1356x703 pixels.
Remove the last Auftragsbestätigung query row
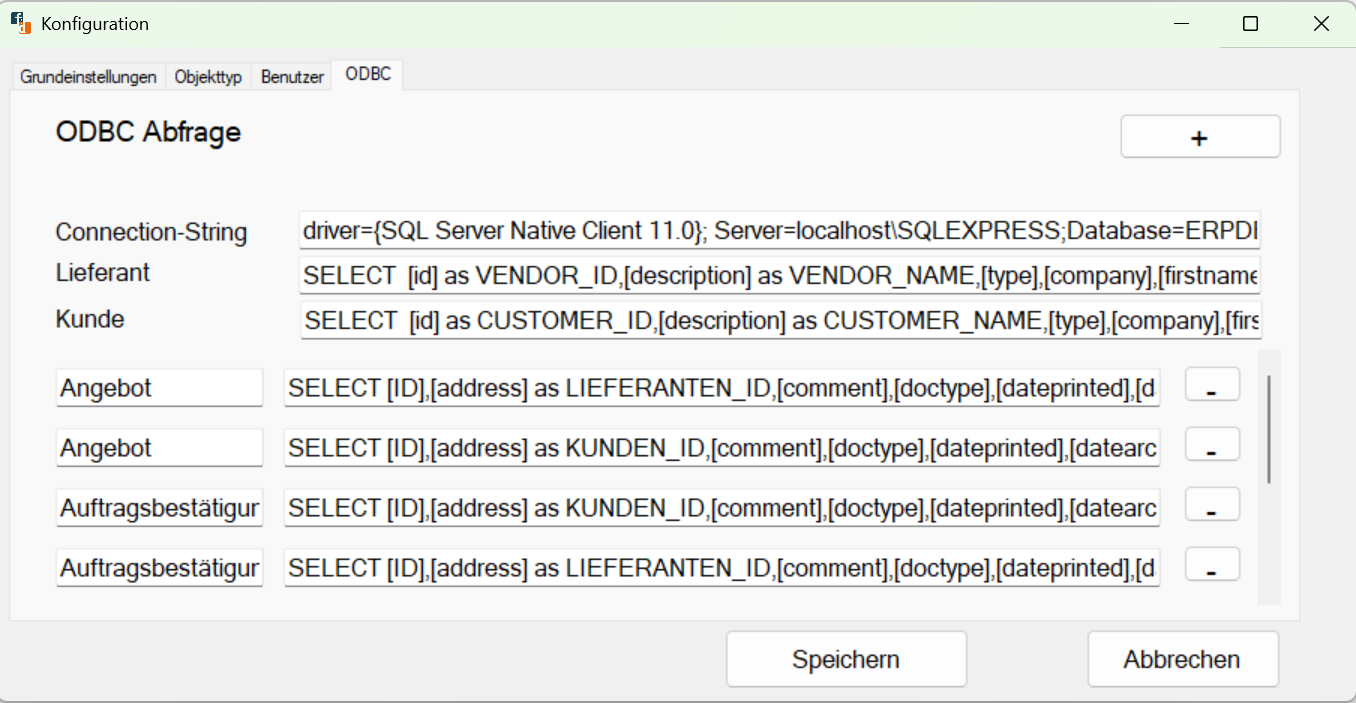[x=1211, y=564]
